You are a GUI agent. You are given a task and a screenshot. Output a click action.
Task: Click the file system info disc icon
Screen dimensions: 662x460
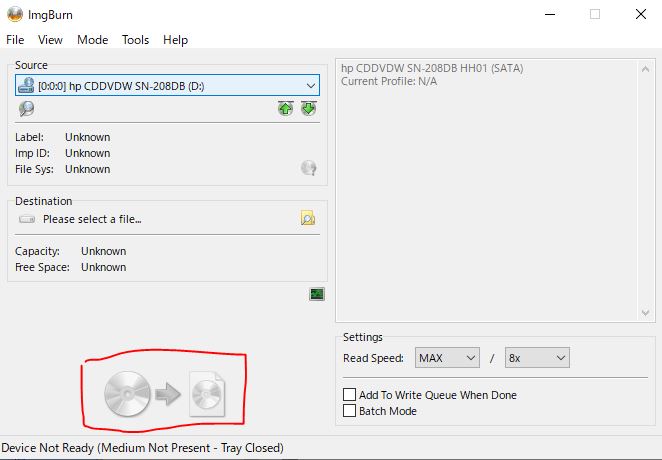(x=309, y=169)
